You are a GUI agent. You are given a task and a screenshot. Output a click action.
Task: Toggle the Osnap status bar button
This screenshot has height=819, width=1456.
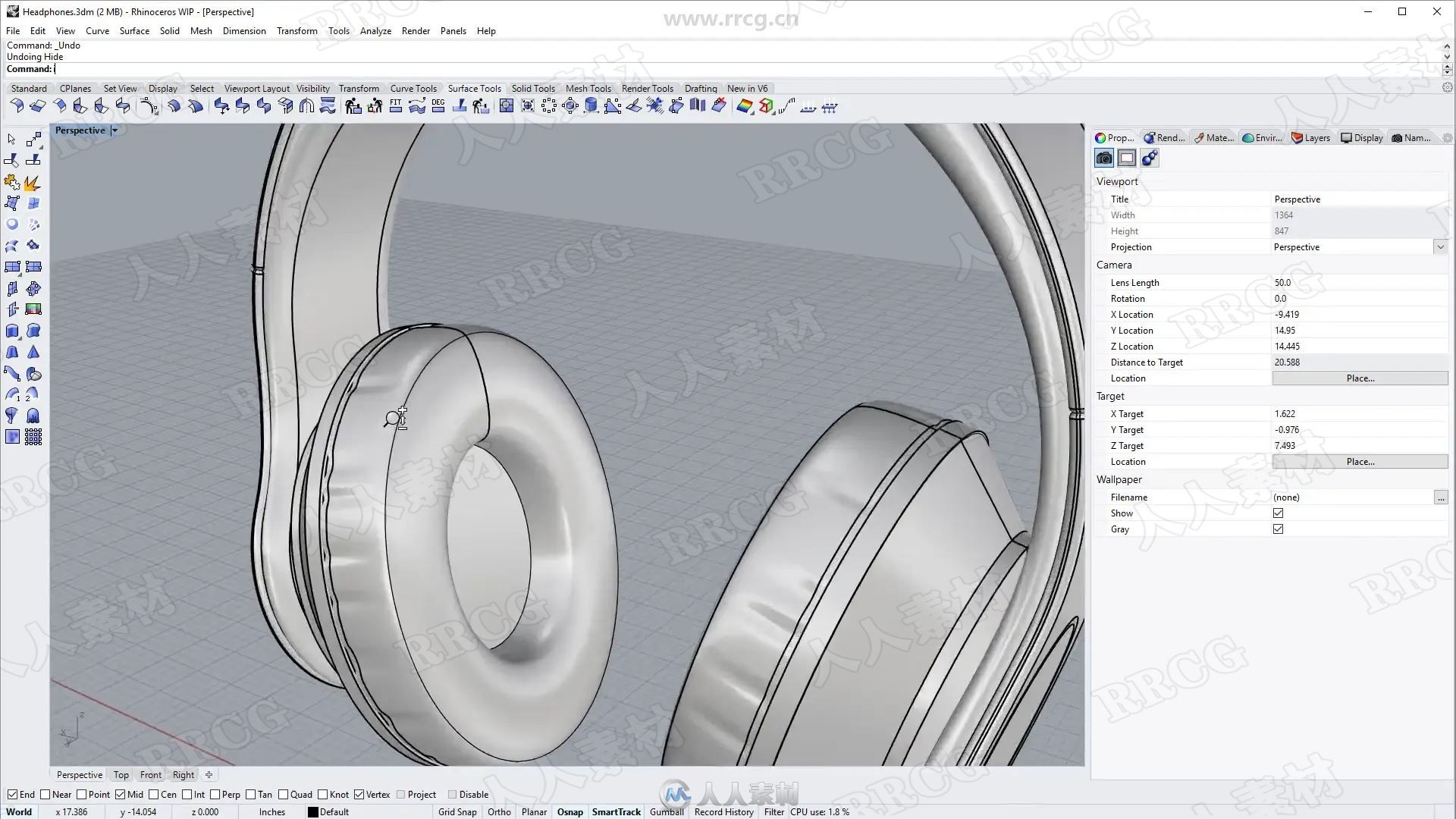[569, 811]
